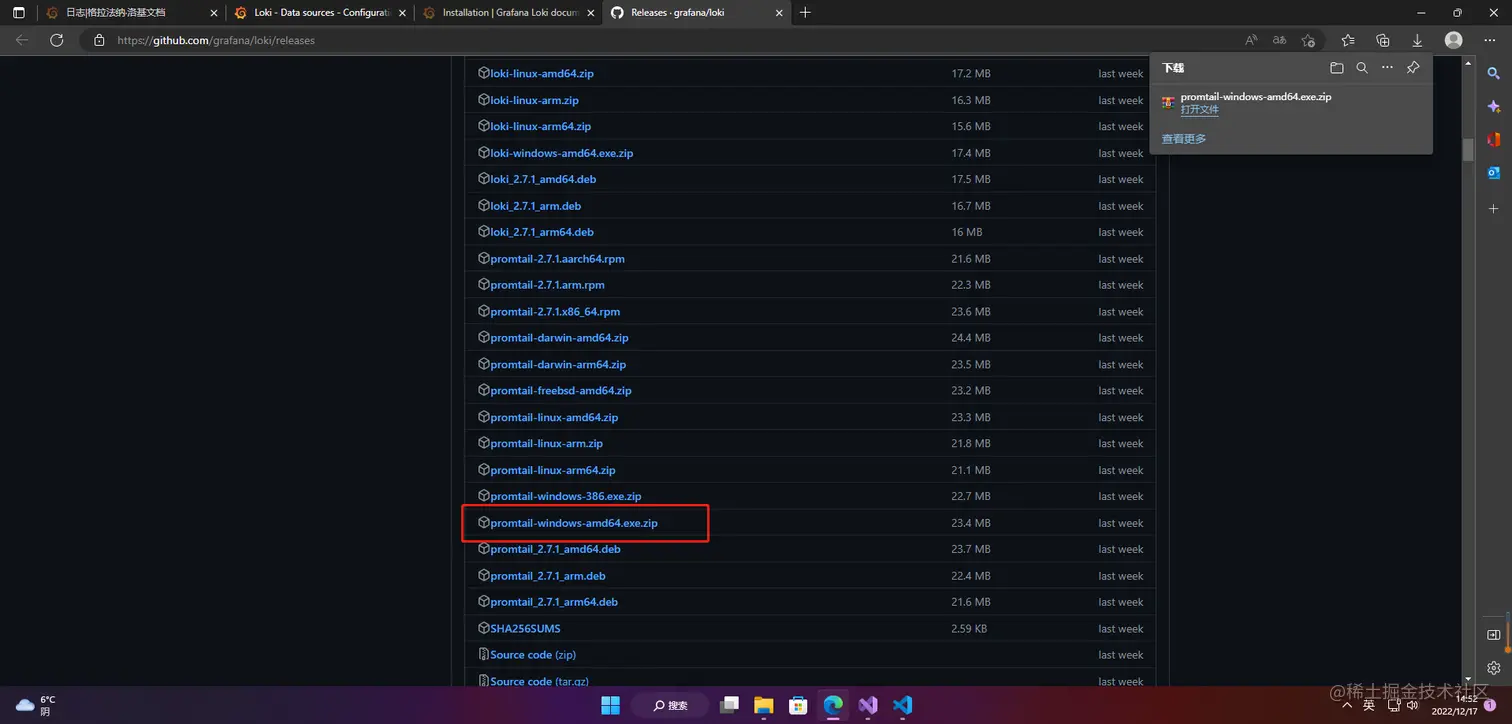
Task: Download Source code (tar.gz)
Action: point(541,681)
